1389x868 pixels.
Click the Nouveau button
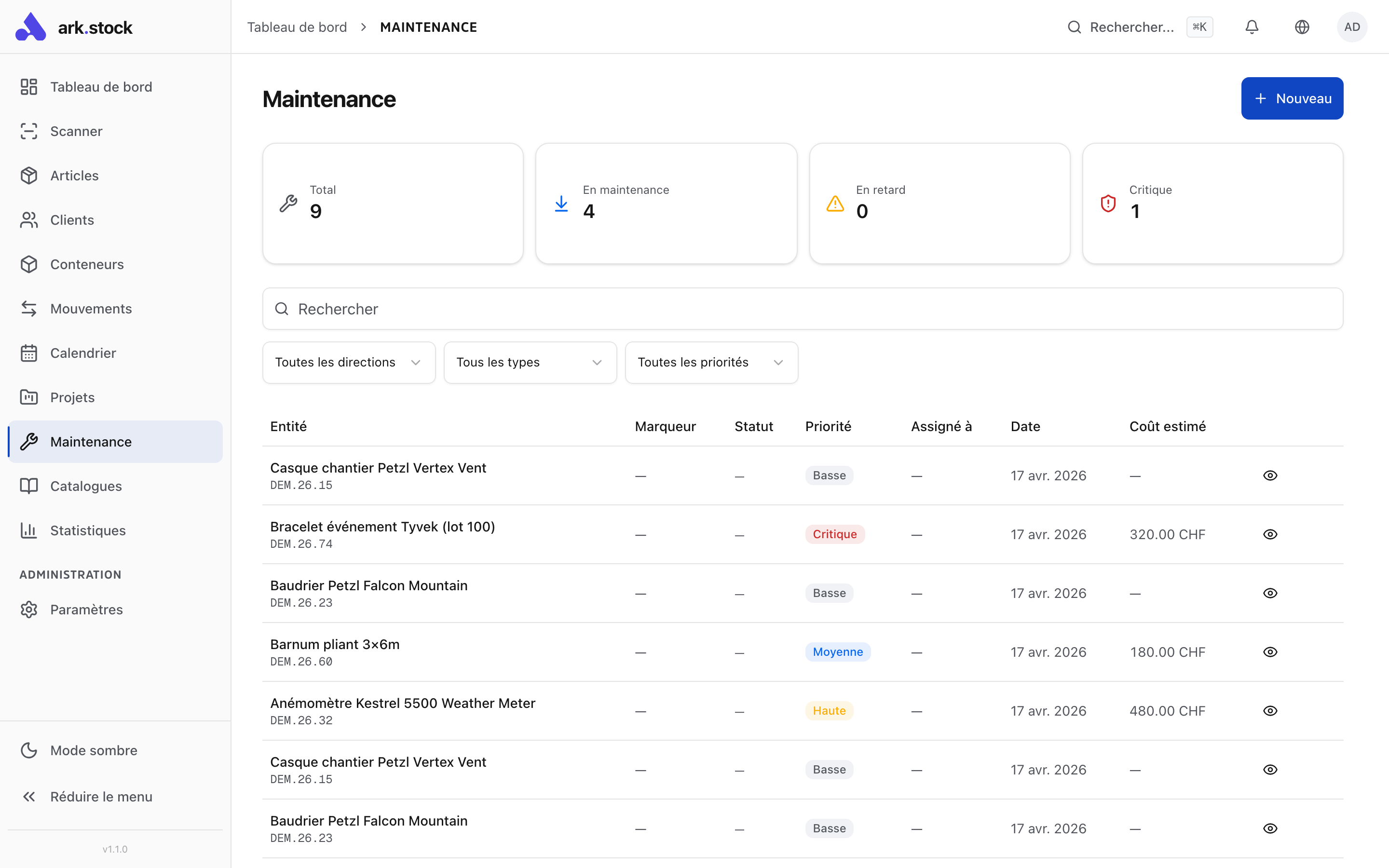click(x=1292, y=98)
